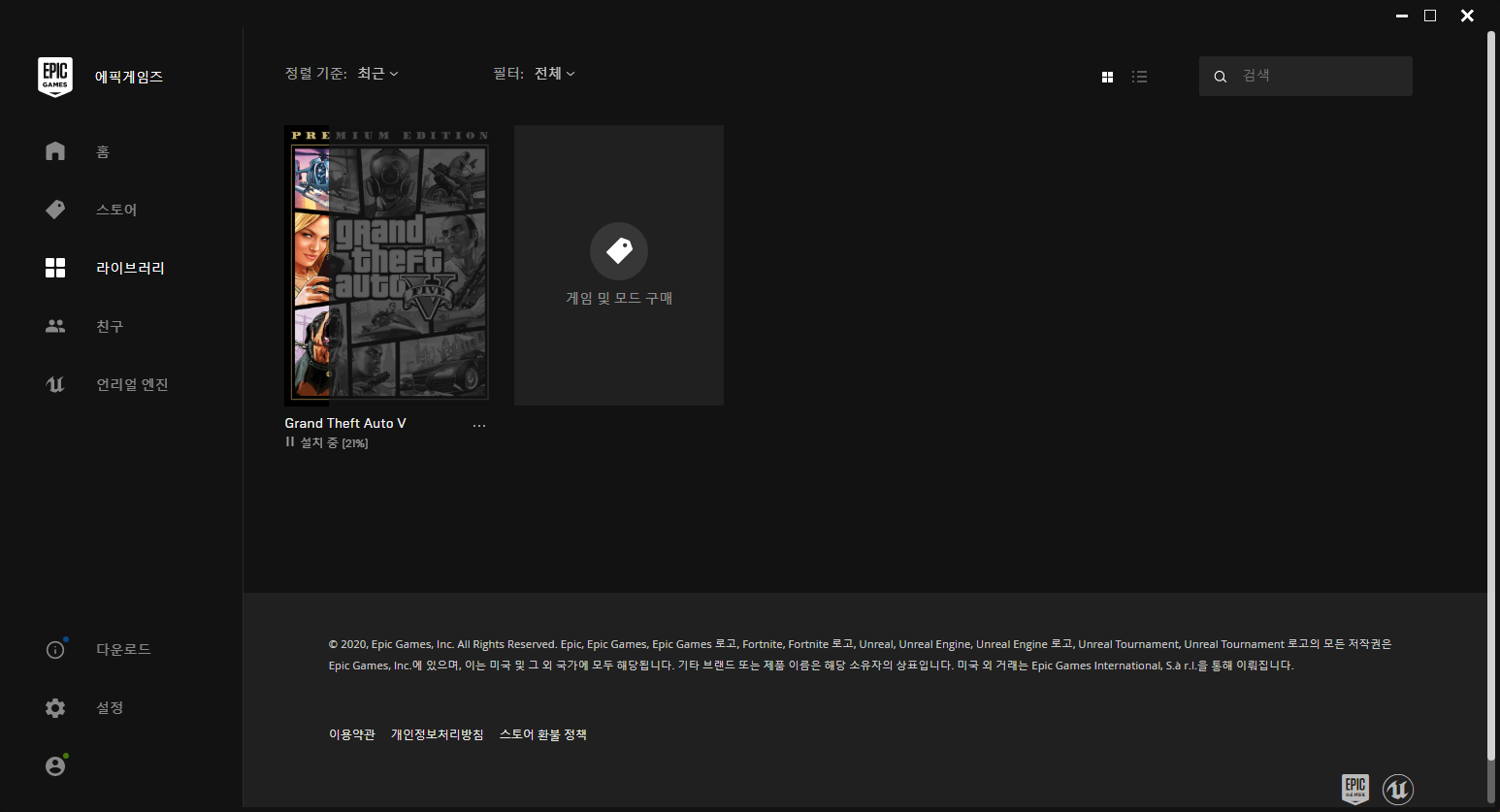Click the 에픽게임즈 title text

click(129, 77)
